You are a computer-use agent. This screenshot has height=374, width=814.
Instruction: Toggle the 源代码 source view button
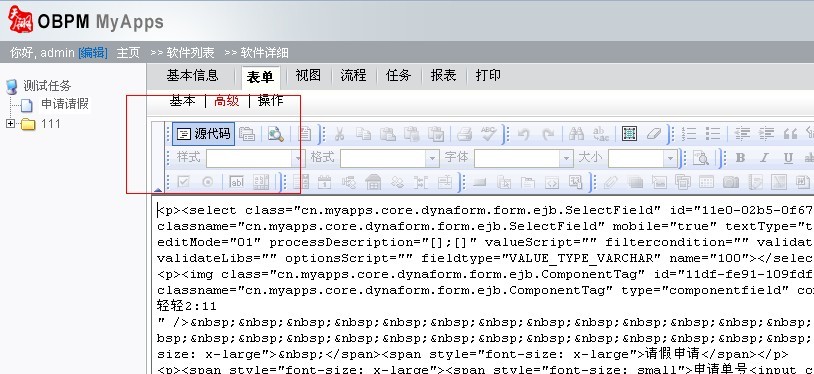(x=204, y=134)
